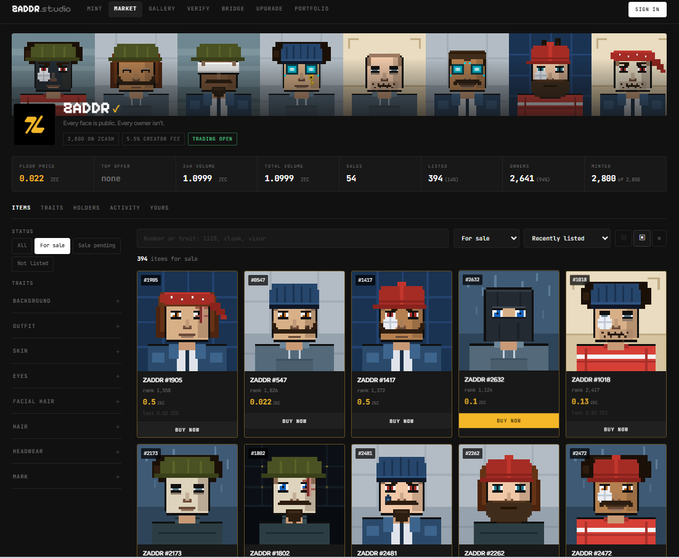Click the Listed count 394
The width and height of the screenshot is (679, 558).
(x=435, y=178)
